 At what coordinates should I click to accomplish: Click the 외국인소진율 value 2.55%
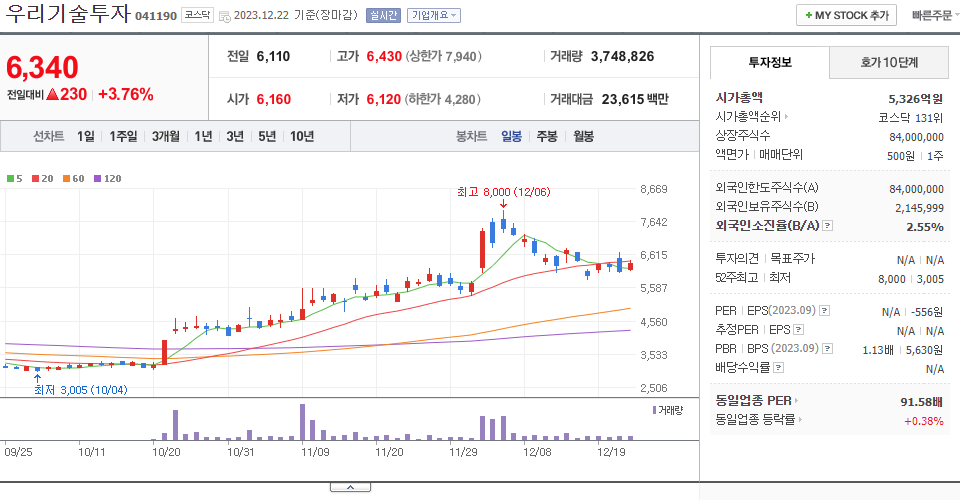[924, 227]
